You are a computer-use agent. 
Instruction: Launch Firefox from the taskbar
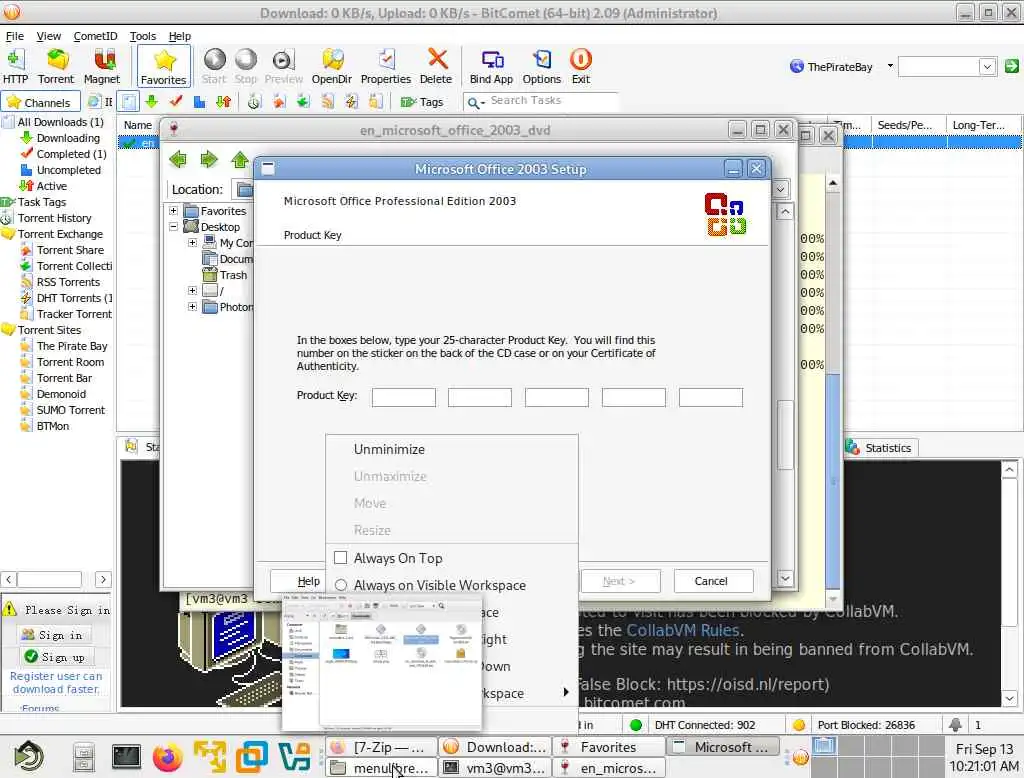click(168, 757)
